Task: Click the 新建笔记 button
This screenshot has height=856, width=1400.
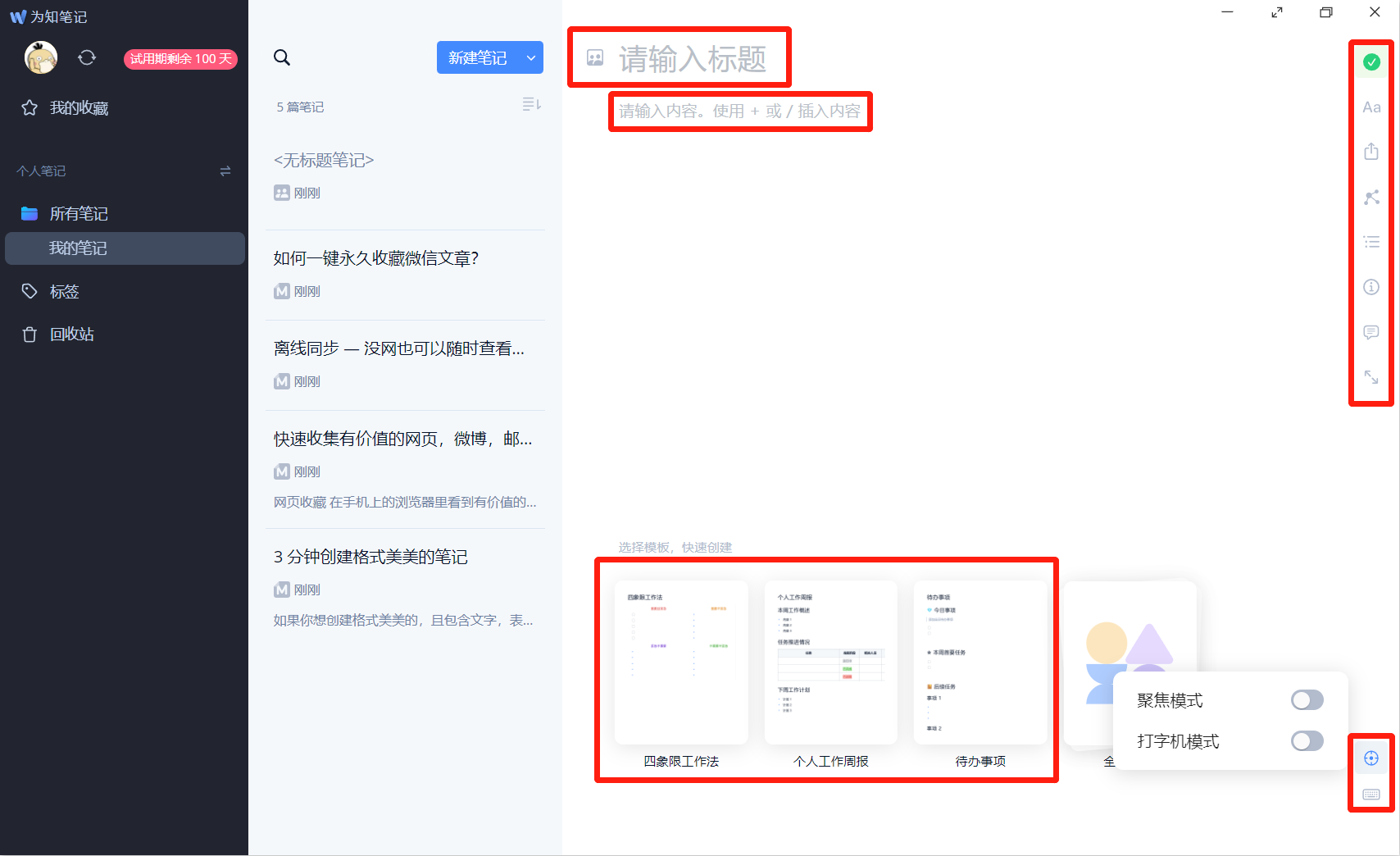Action: click(478, 57)
